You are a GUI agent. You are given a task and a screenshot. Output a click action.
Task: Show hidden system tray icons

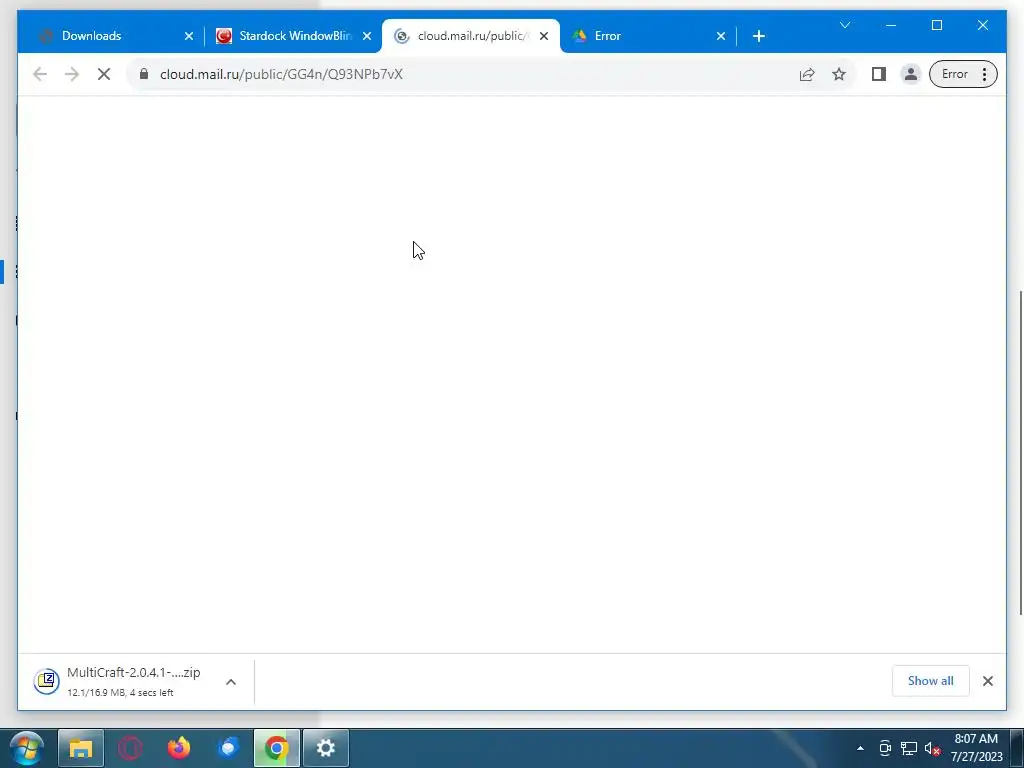pyautogui.click(x=860, y=748)
